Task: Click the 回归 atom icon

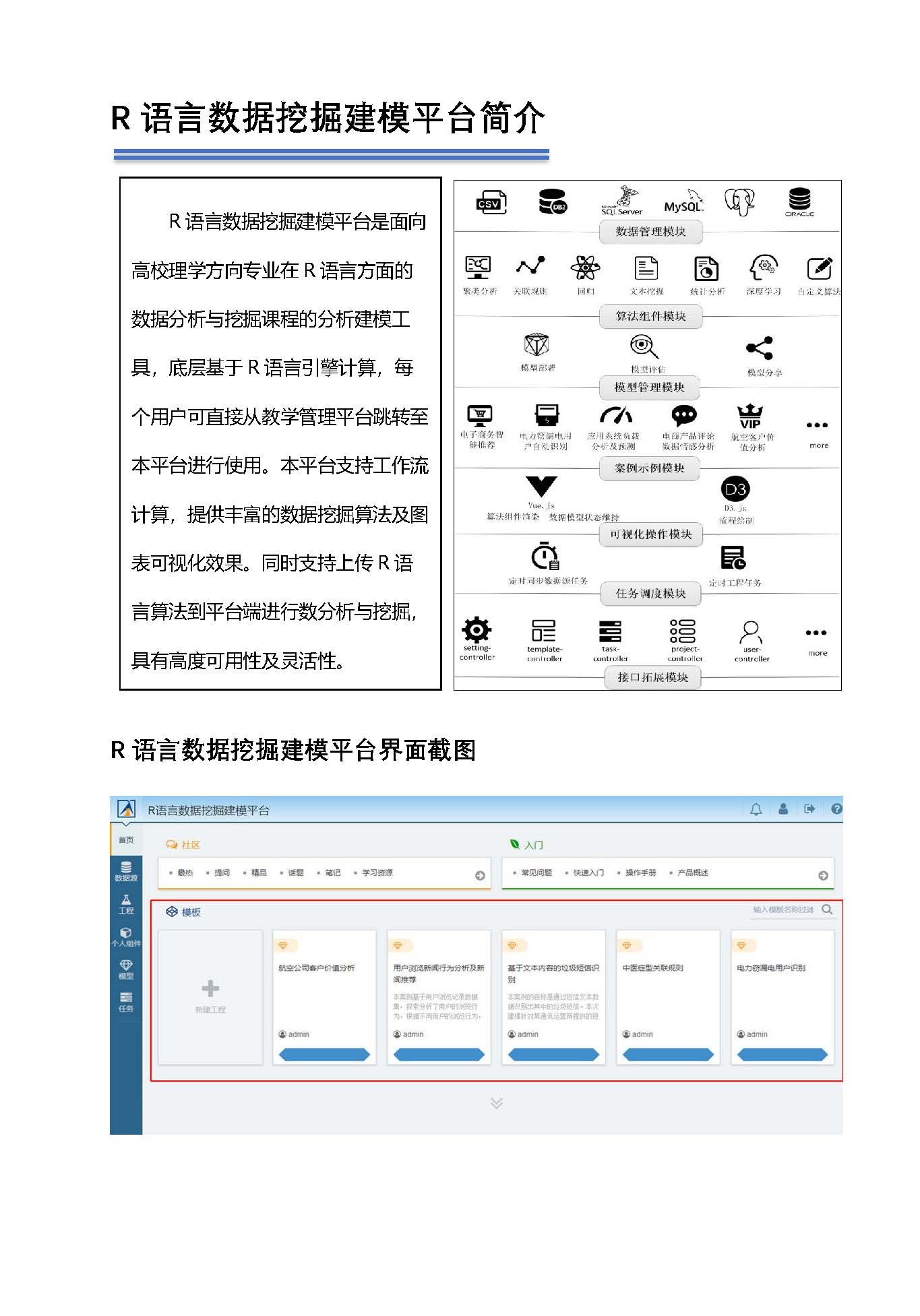Action: [585, 268]
